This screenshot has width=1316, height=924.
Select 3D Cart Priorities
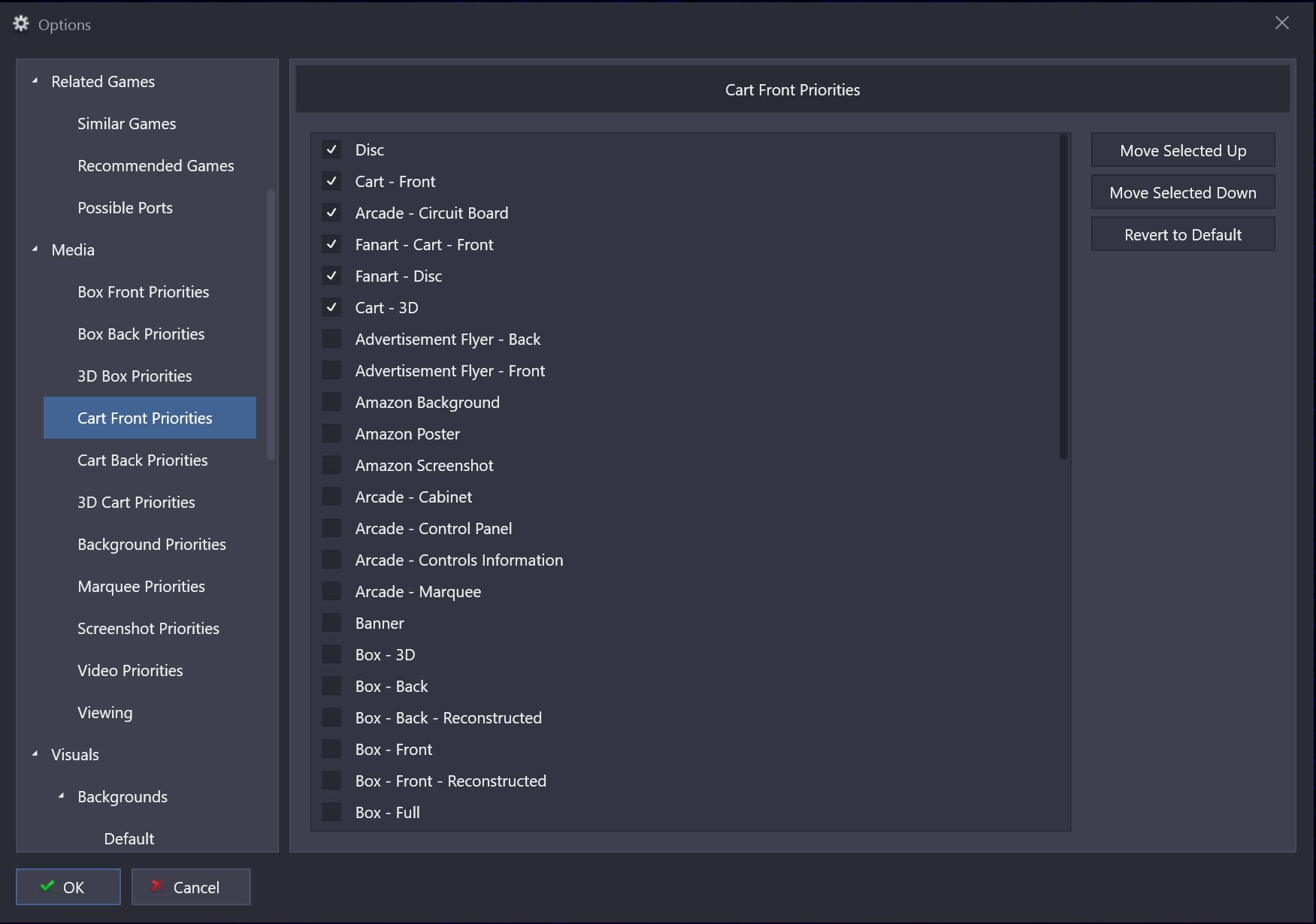coord(136,502)
